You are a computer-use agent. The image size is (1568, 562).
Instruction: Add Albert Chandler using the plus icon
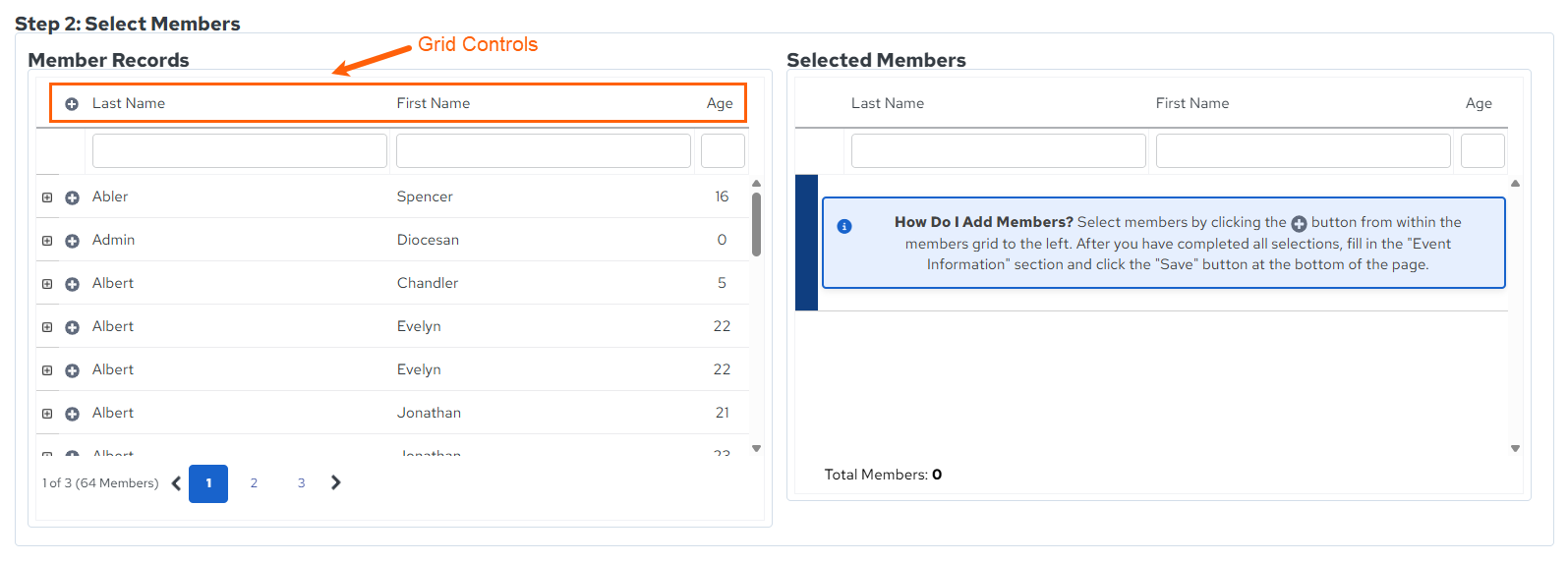[x=72, y=284]
